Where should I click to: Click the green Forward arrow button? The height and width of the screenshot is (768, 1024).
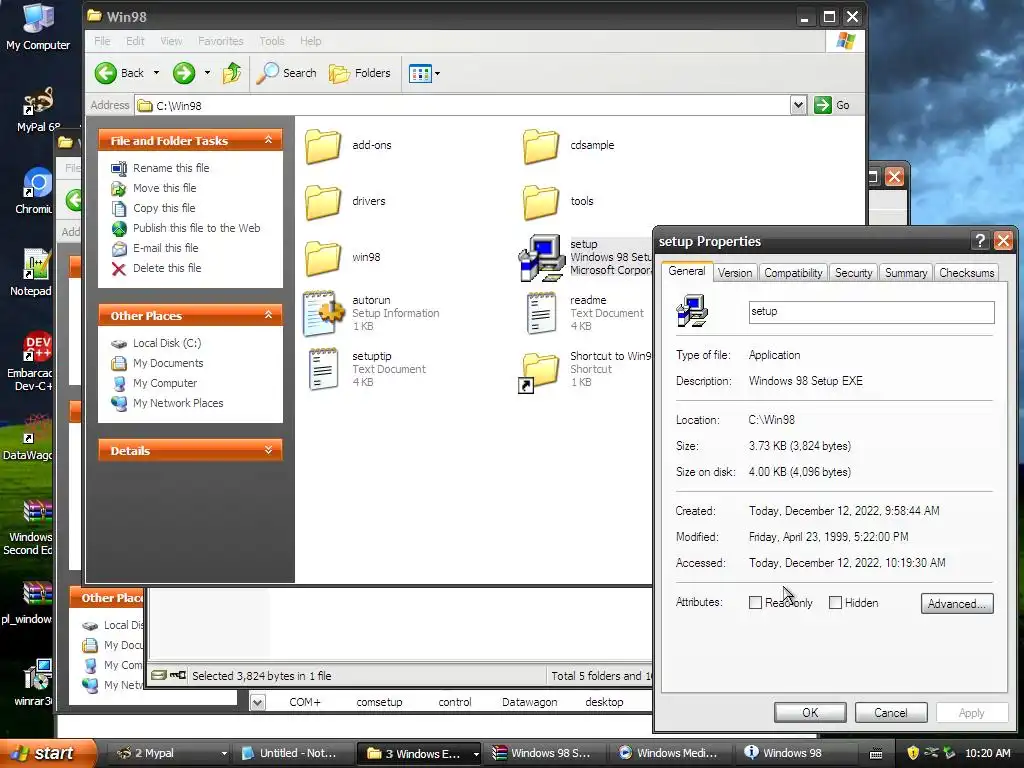pyautogui.click(x=184, y=73)
